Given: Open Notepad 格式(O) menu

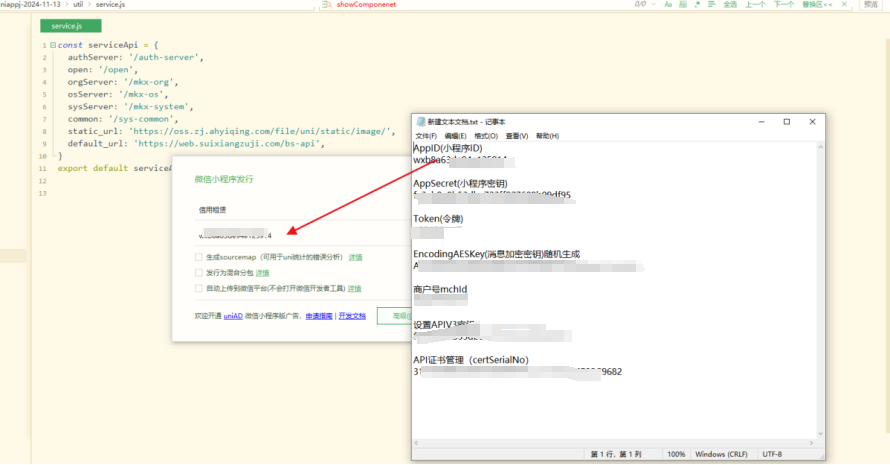Looking at the screenshot, I should [x=486, y=136].
